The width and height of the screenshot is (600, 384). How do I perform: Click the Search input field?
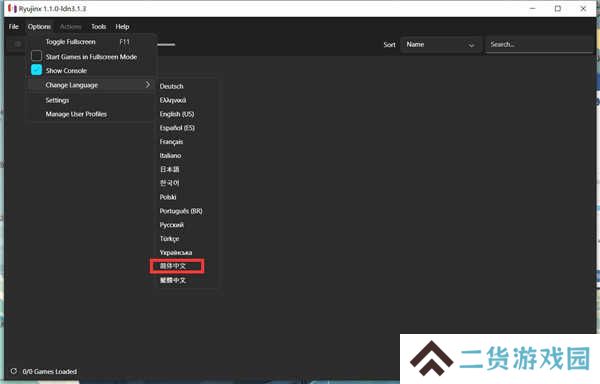[539, 45]
